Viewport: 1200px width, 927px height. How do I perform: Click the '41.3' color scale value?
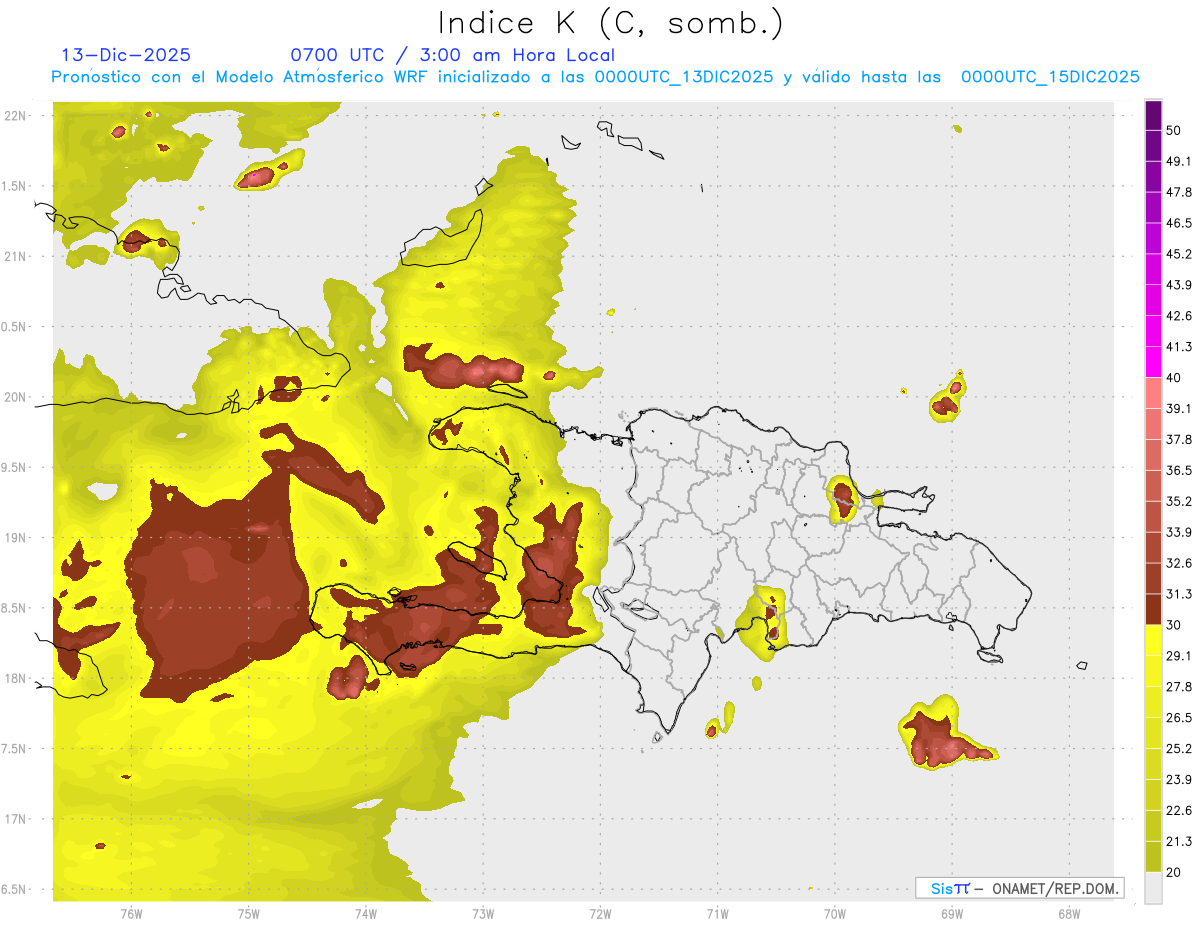click(1179, 347)
